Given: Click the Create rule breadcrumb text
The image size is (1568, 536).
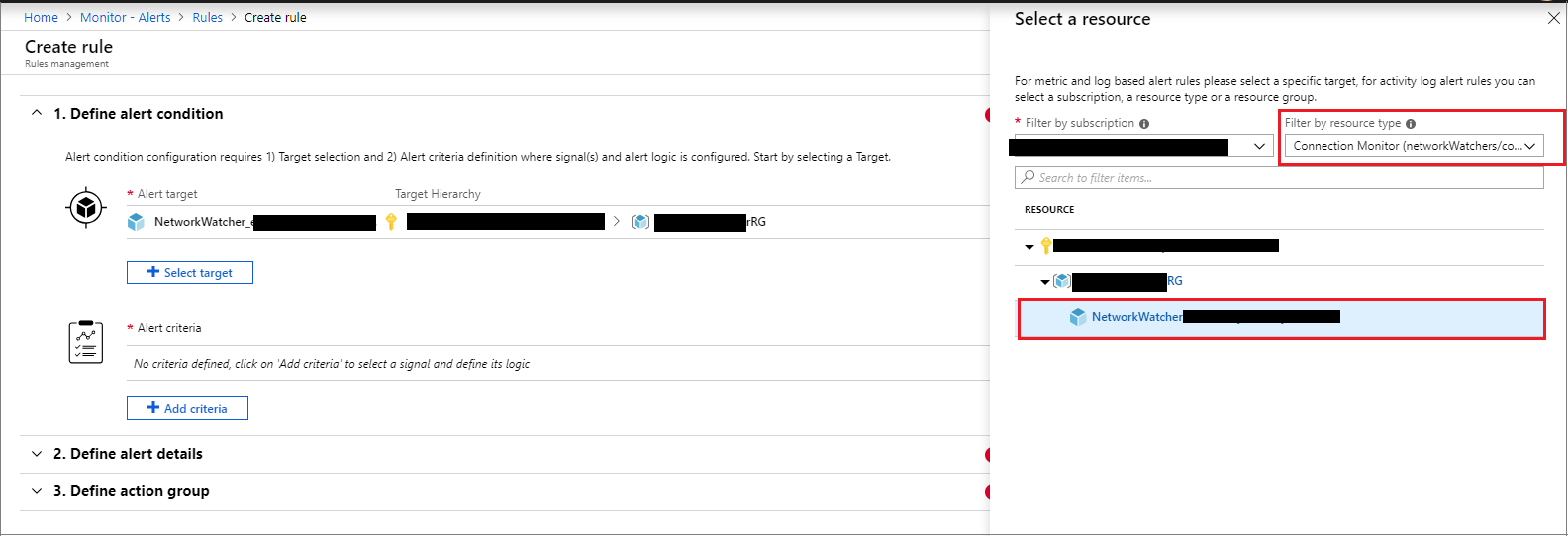Looking at the screenshot, I should click(x=275, y=18).
